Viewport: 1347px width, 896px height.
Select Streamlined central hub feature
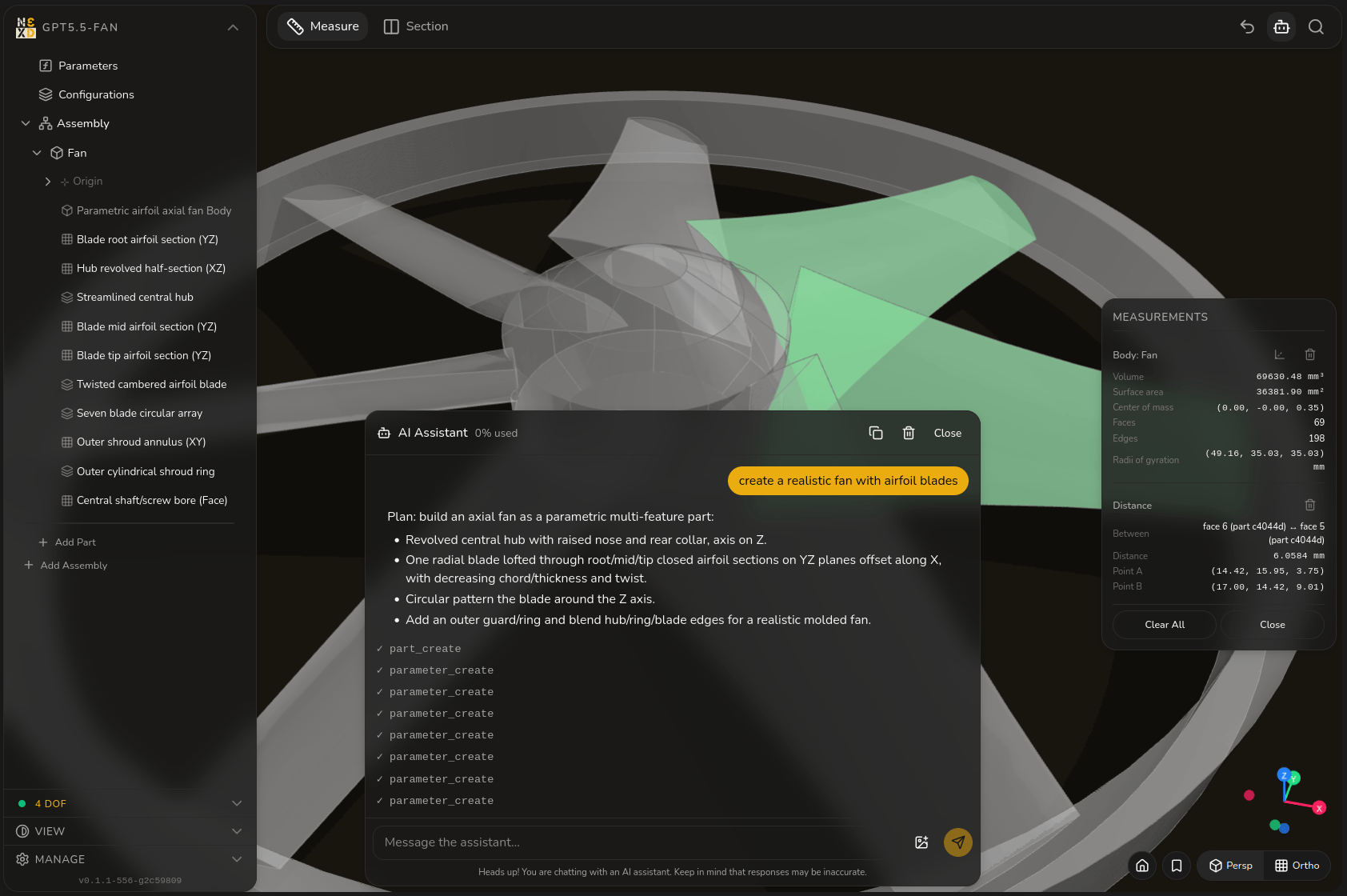pos(128,297)
